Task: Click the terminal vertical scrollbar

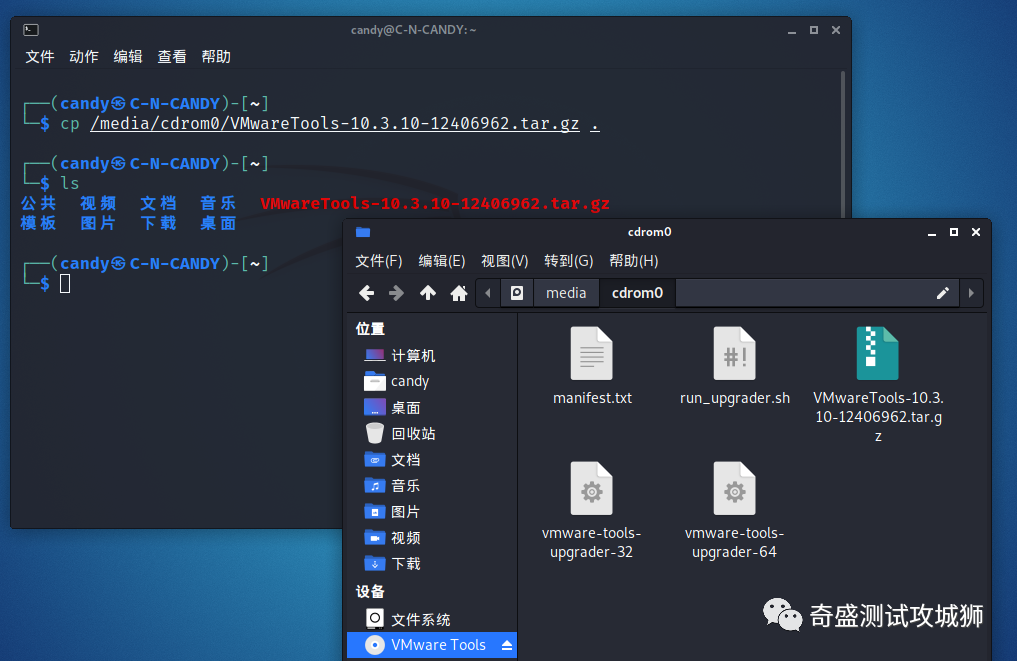Action: [843, 146]
